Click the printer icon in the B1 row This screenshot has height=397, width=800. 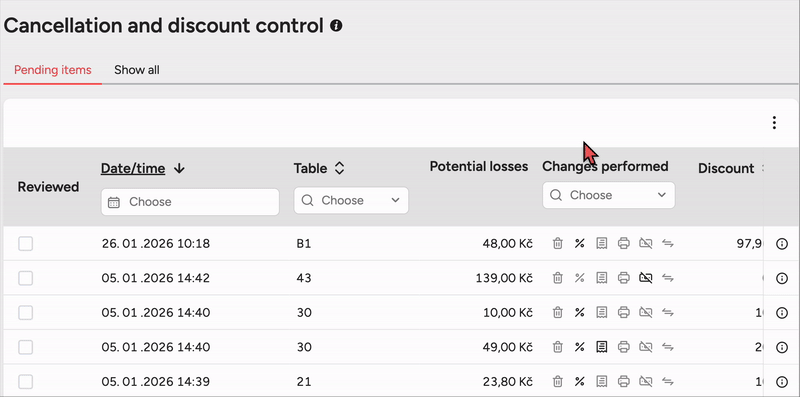tap(623, 244)
